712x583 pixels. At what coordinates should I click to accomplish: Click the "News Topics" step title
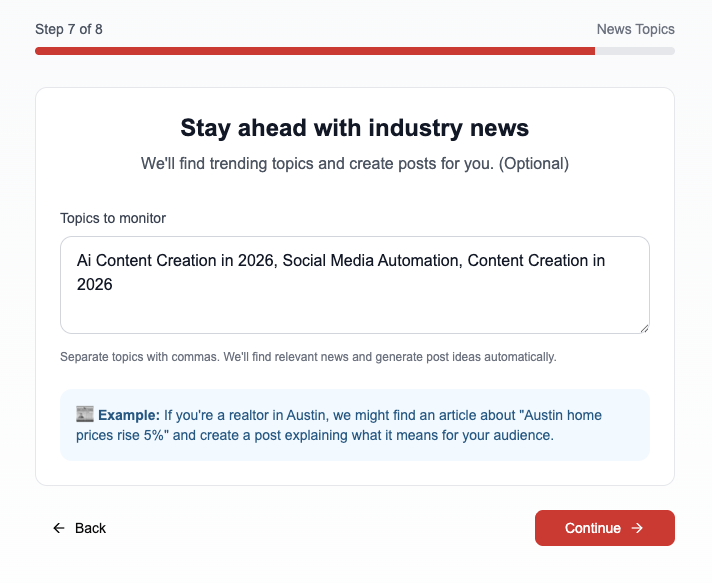coord(635,29)
